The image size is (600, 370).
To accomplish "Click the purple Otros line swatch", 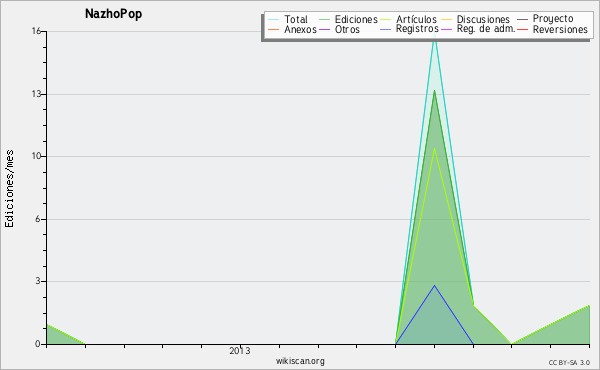I will [324, 29].
